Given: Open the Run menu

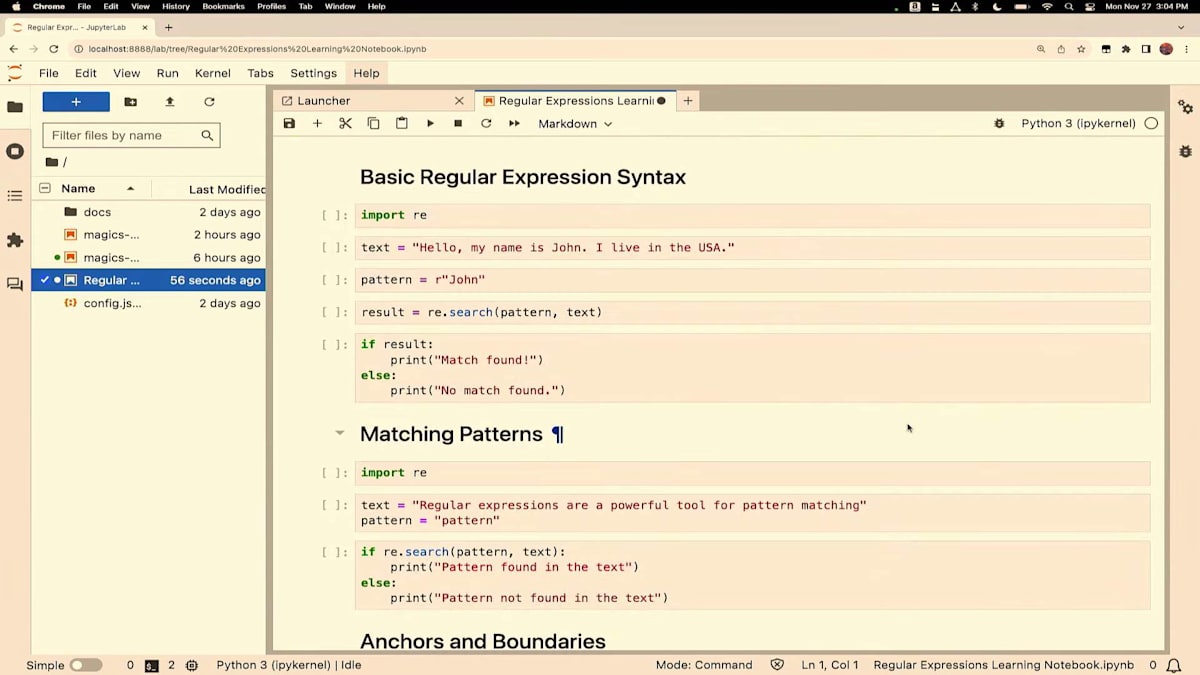Looking at the screenshot, I should tap(168, 73).
